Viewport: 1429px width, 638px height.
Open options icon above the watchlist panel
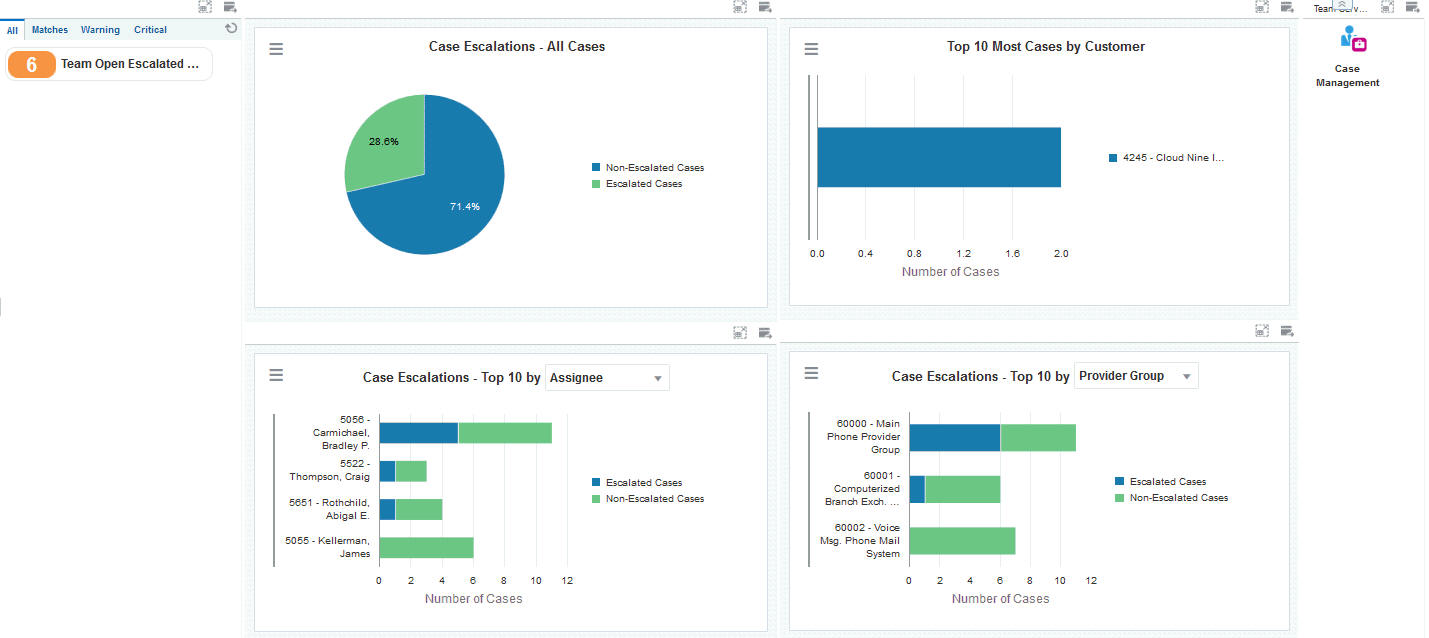(x=230, y=6)
